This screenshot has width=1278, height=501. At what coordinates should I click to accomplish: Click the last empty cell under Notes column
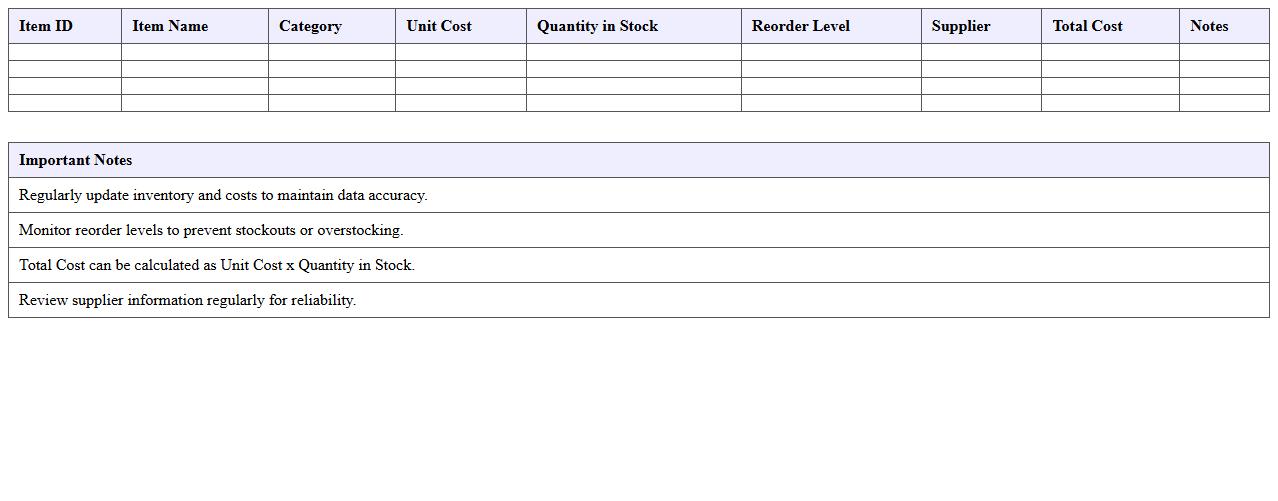(x=1223, y=103)
